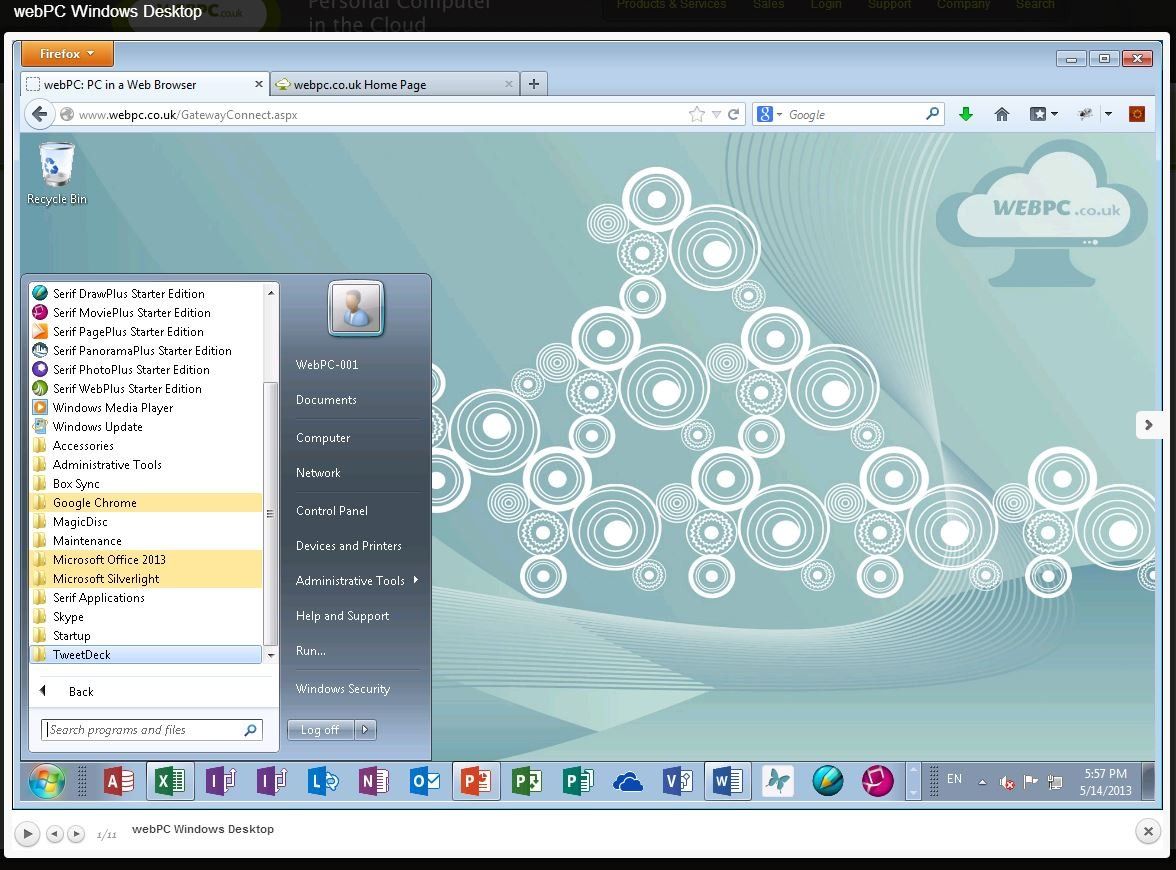Screen dimensions: 1176x870
Task: Play the webPC slideshow
Action: click(27, 833)
